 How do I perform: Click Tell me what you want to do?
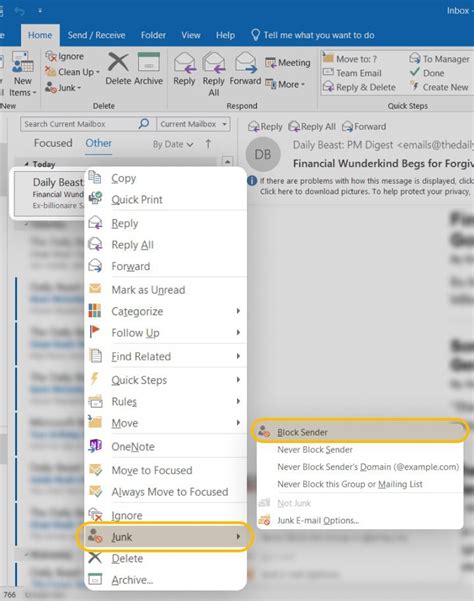point(313,35)
